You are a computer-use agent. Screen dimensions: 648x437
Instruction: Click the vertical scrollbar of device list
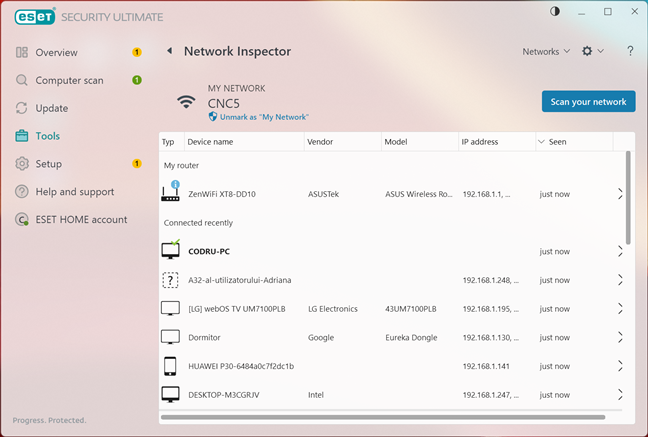point(628,198)
